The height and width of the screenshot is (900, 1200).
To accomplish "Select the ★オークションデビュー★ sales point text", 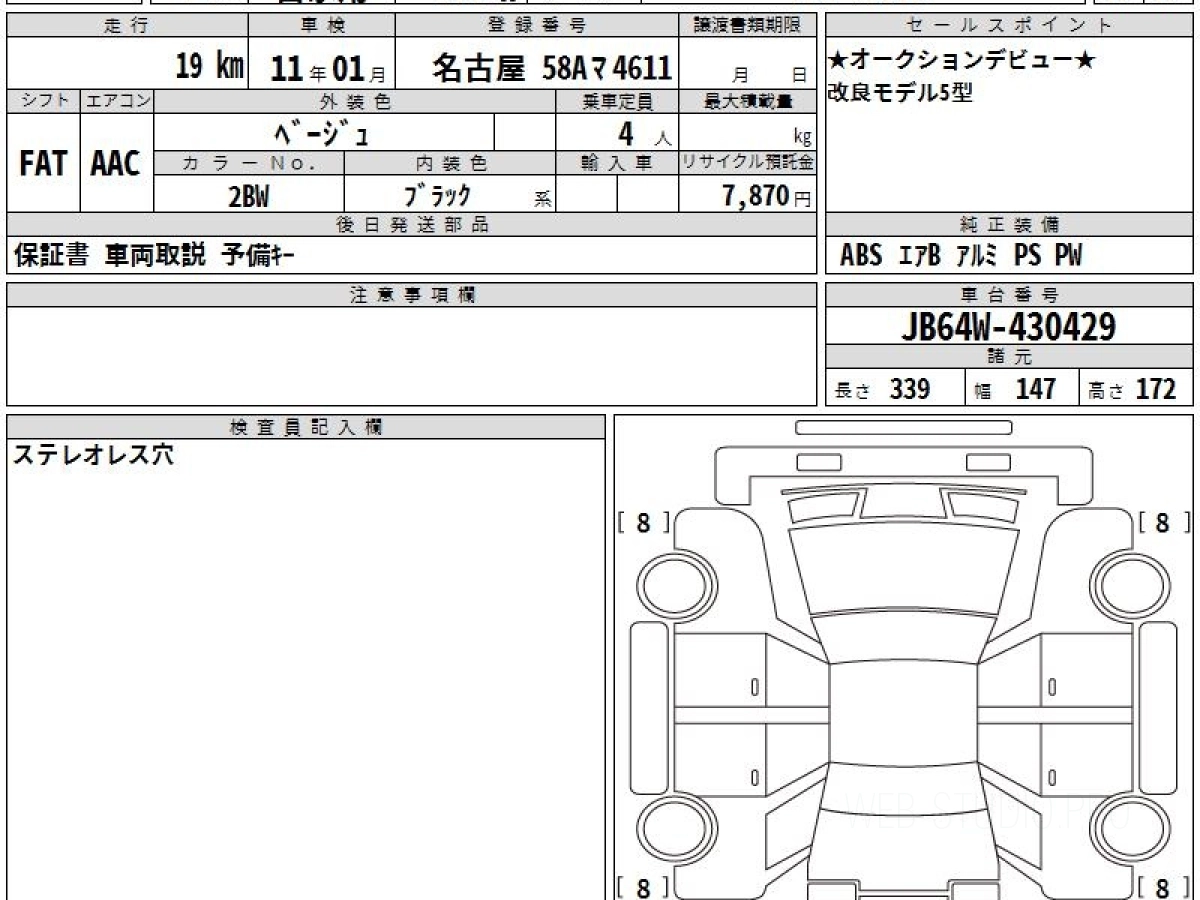I will (x=962, y=61).
